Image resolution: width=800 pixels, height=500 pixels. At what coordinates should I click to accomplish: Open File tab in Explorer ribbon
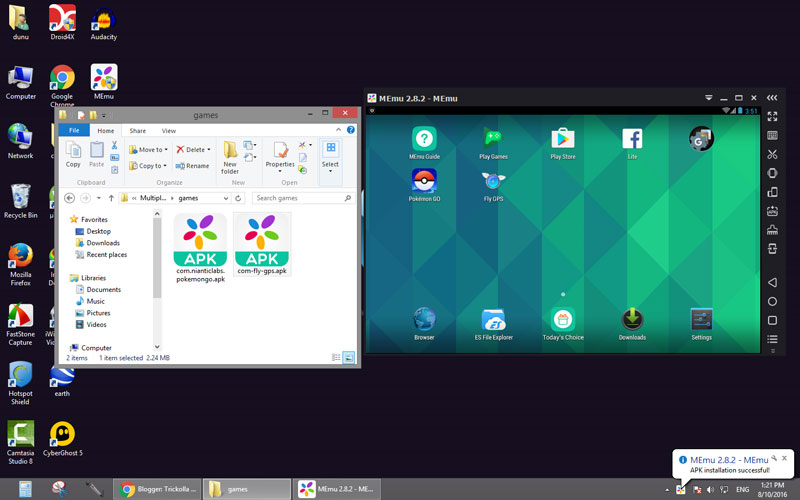[74, 131]
